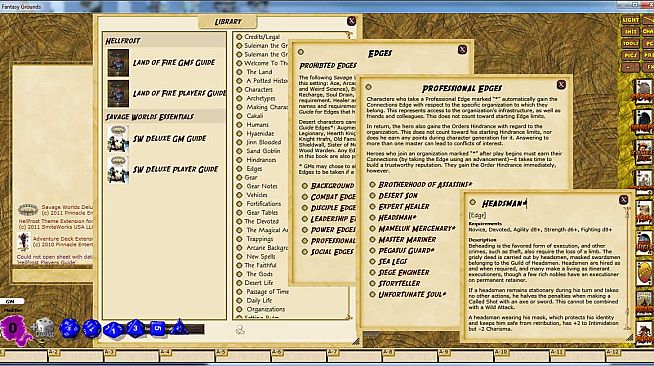Select SW Deluxe GM Guide module
Image resolution: width=654 pixels, height=366 pixels.
169,138
